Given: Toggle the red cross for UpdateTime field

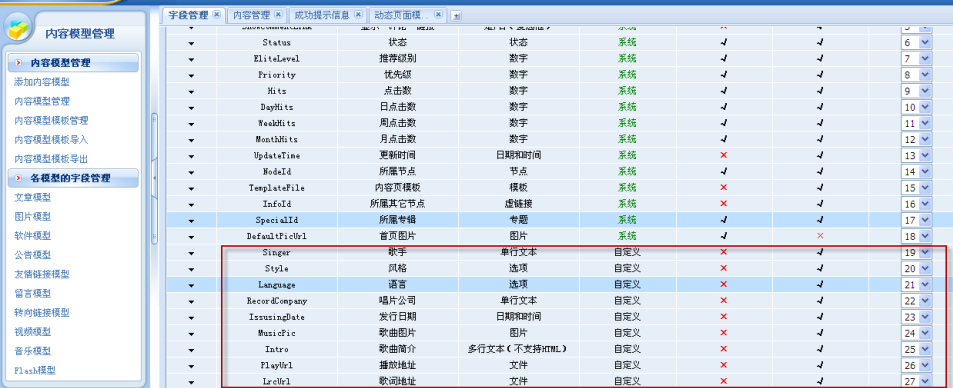Looking at the screenshot, I should pyautogui.click(x=723, y=155).
